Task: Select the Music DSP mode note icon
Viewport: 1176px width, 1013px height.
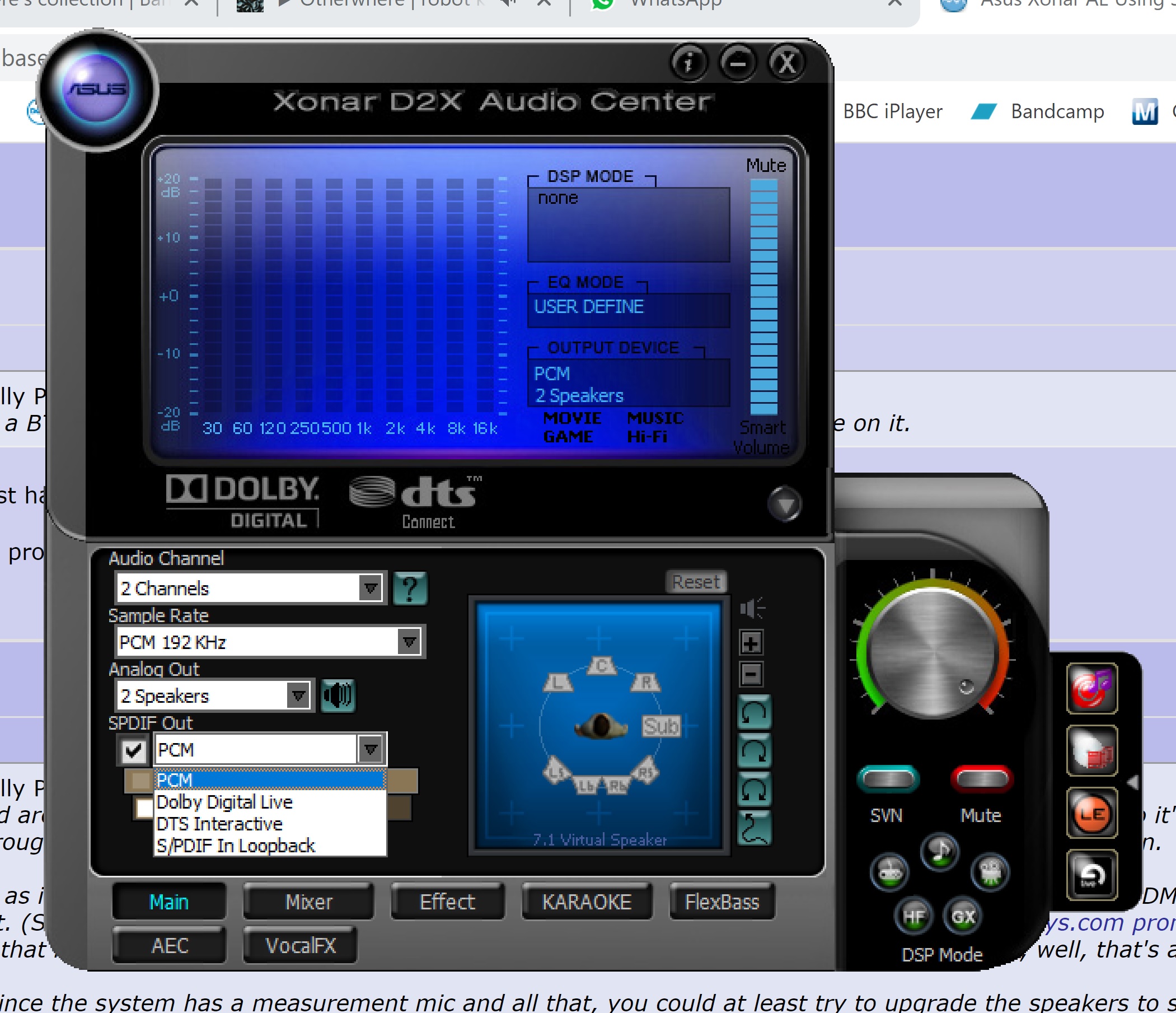Action: coord(940,851)
